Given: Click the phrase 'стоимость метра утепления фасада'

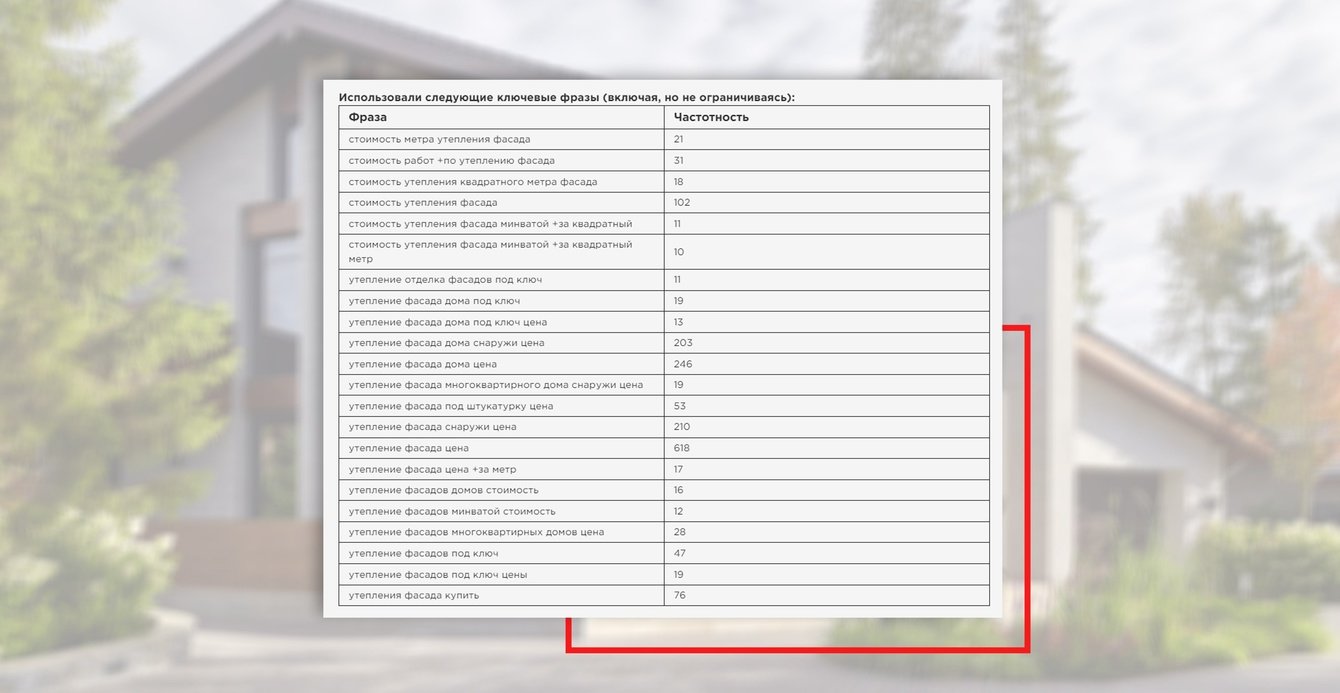Looking at the screenshot, I should click(x=439, y=139).
